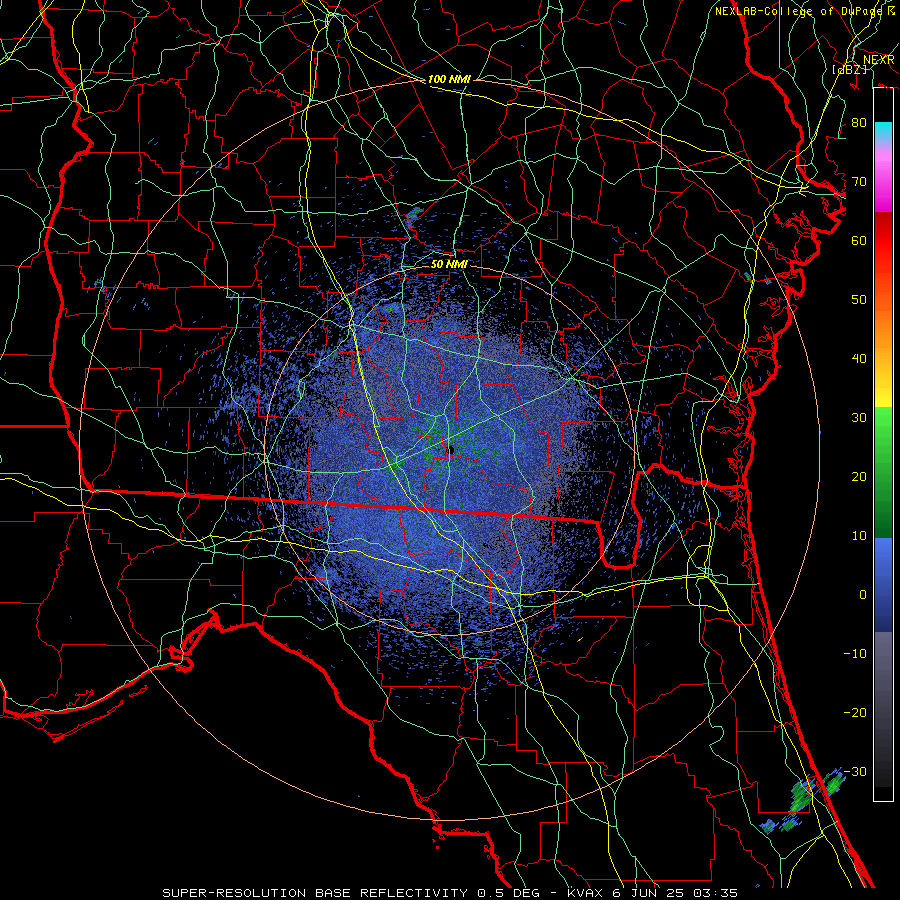This screenshot has height=900, width=900.
Task: Click the timestamp 6 JUN 25 03:35
Action: 673,893
